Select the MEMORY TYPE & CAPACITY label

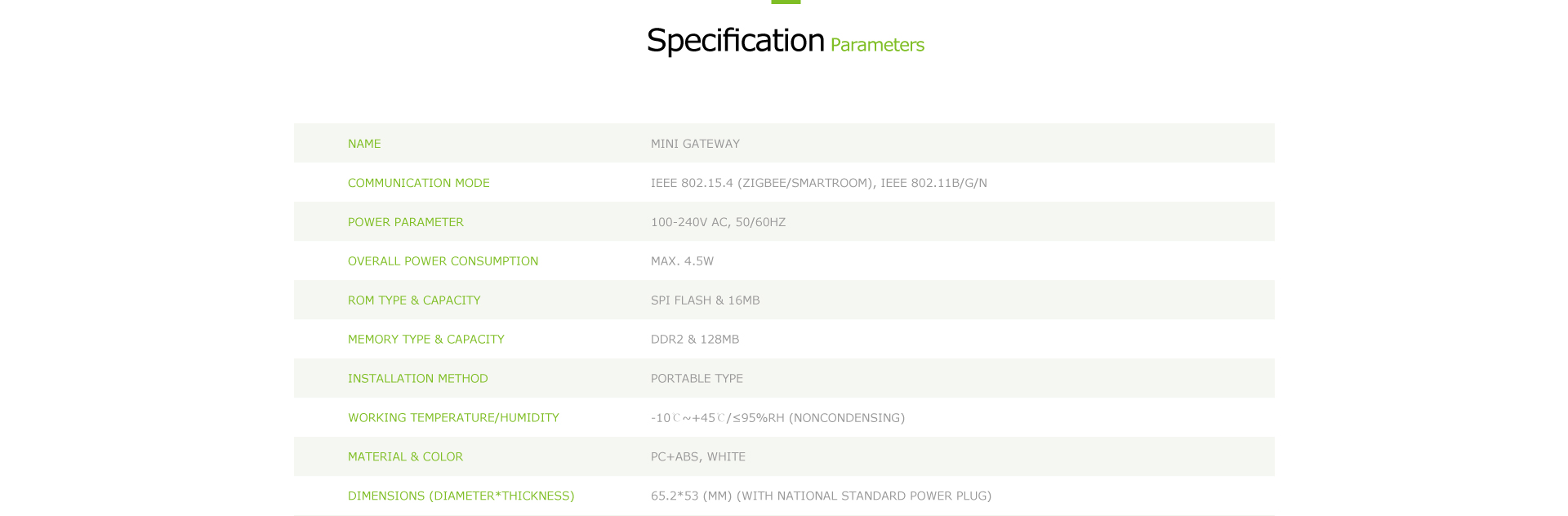click(x=426, y=340)
